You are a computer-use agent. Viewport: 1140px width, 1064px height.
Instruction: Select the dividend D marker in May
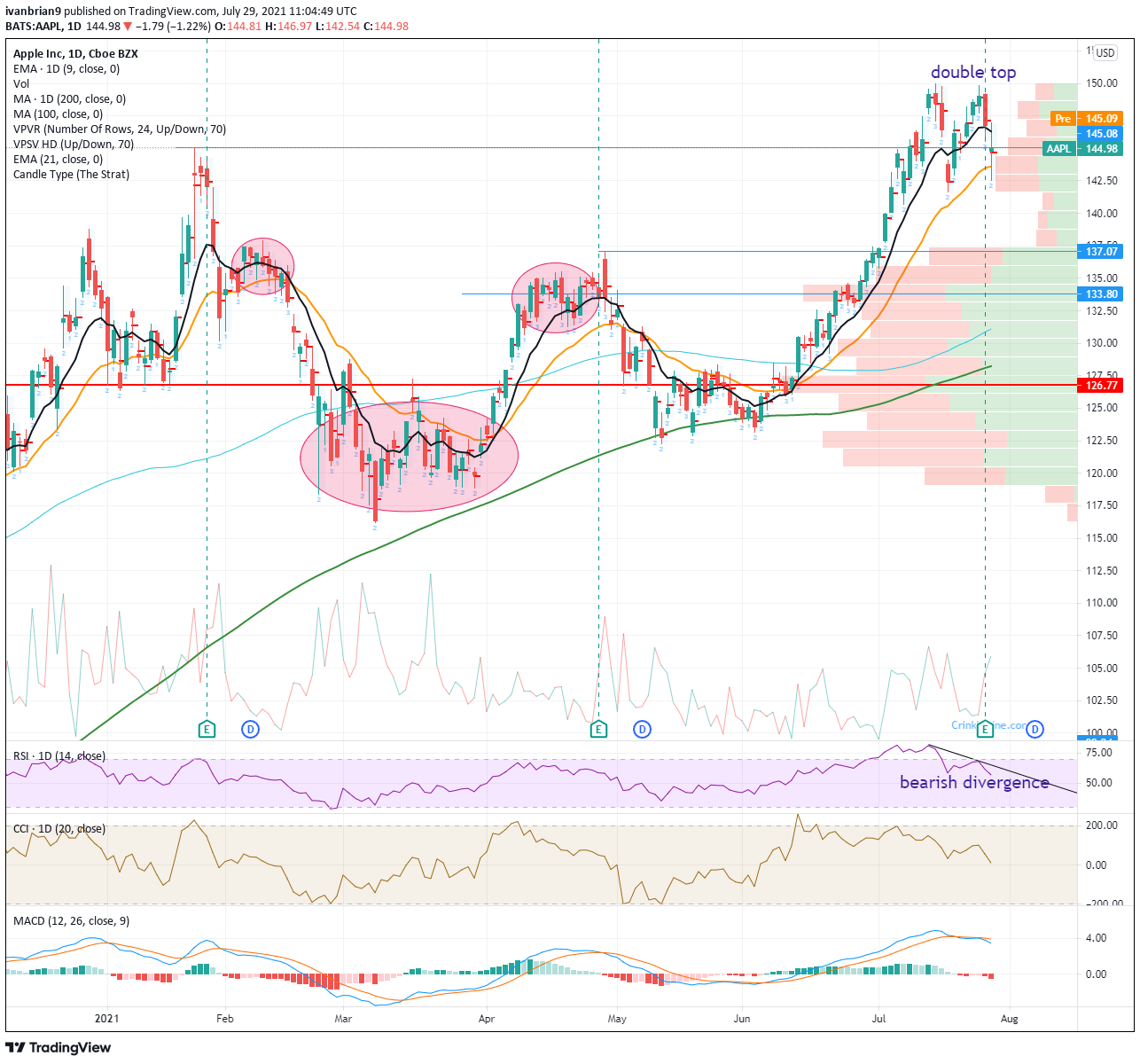(x=642, y=730)
